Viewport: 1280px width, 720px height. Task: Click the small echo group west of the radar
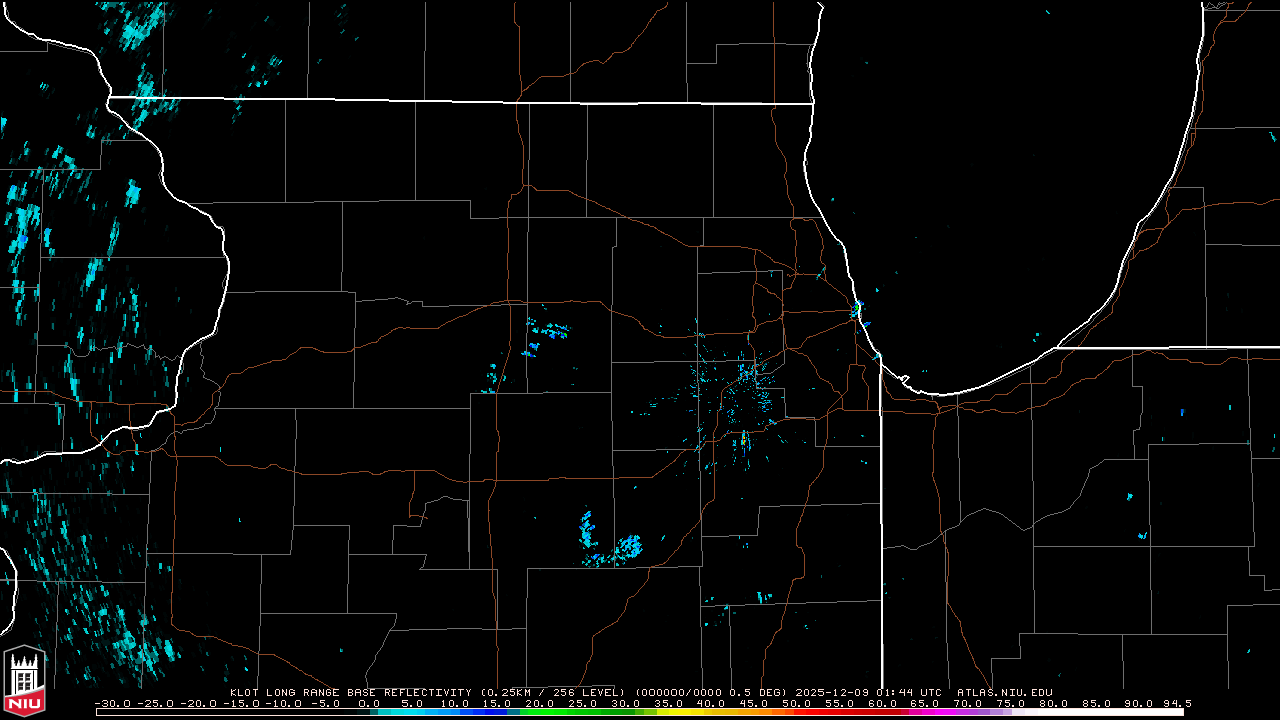pos(546,329)
